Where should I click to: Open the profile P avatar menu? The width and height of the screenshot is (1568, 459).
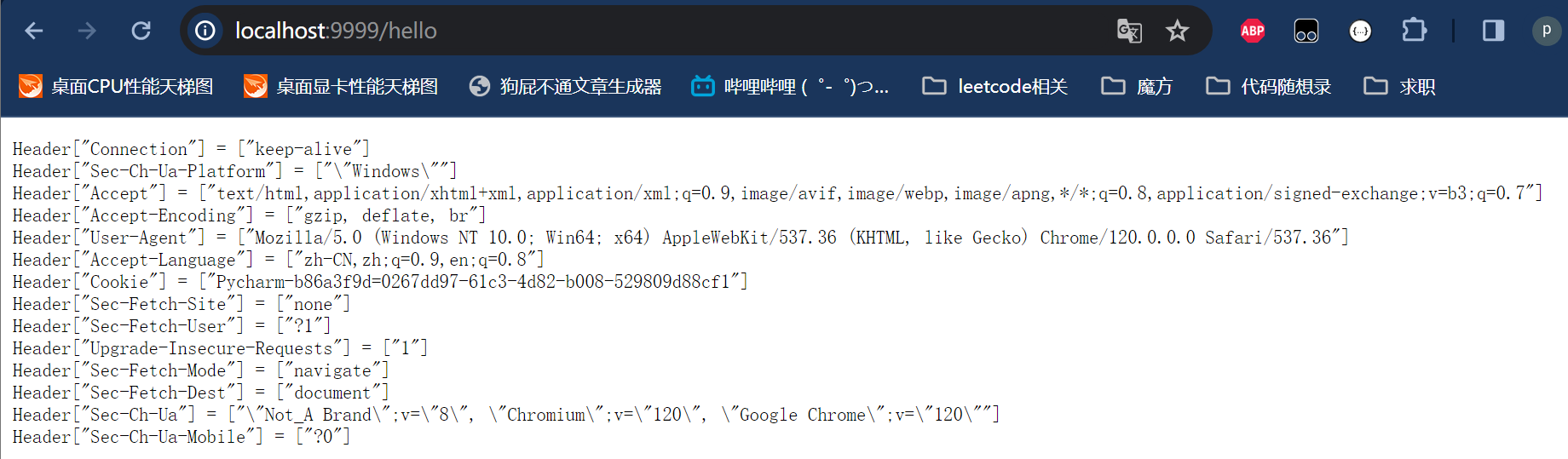pyautogui.click(x=1546, y=31)
